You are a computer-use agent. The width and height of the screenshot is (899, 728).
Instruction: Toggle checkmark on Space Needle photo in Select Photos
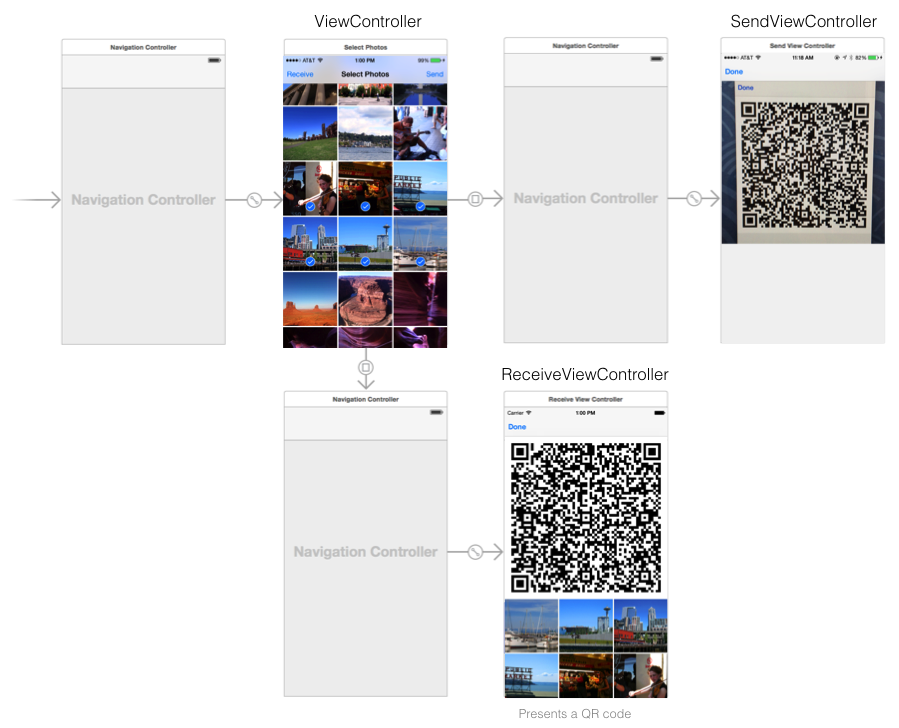(x=365, y=261)
